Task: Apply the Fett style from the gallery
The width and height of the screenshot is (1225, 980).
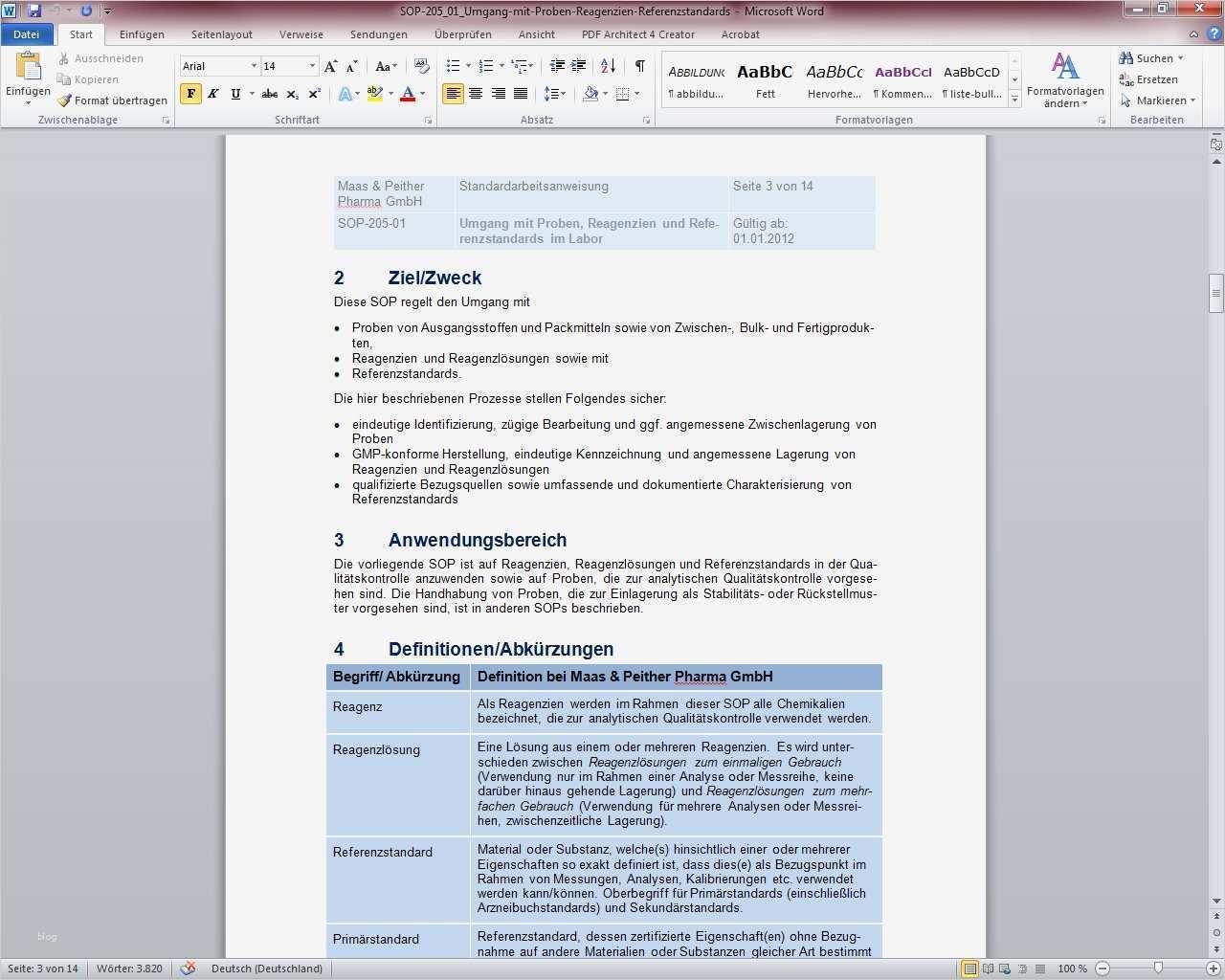Action: (765, 80)
